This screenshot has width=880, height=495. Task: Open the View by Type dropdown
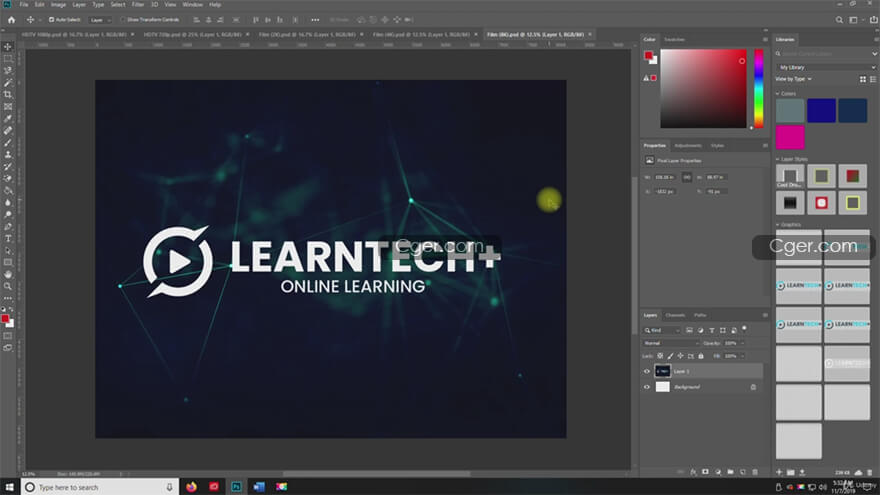pos(795,79)
